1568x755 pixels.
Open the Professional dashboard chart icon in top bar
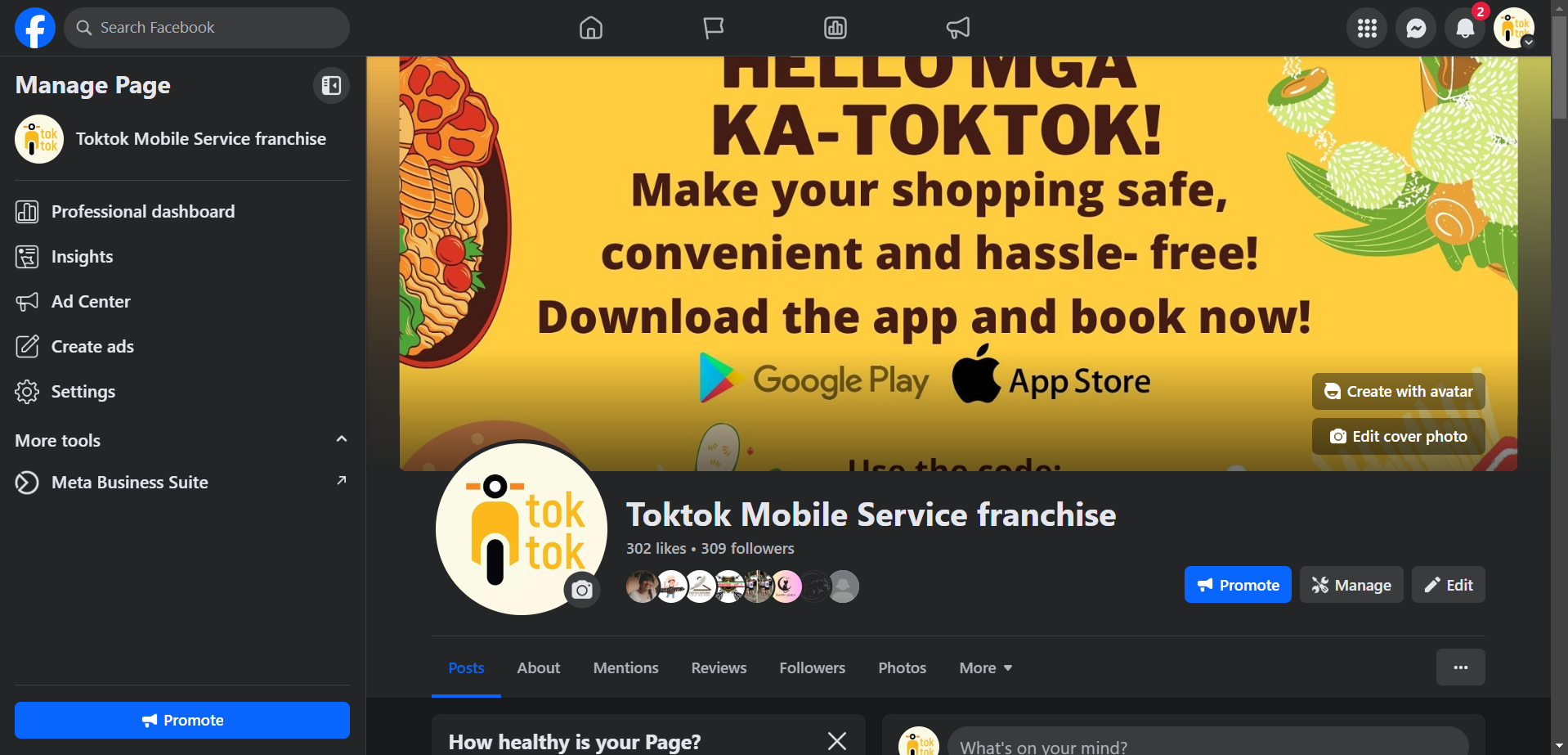tap(836, 28)
